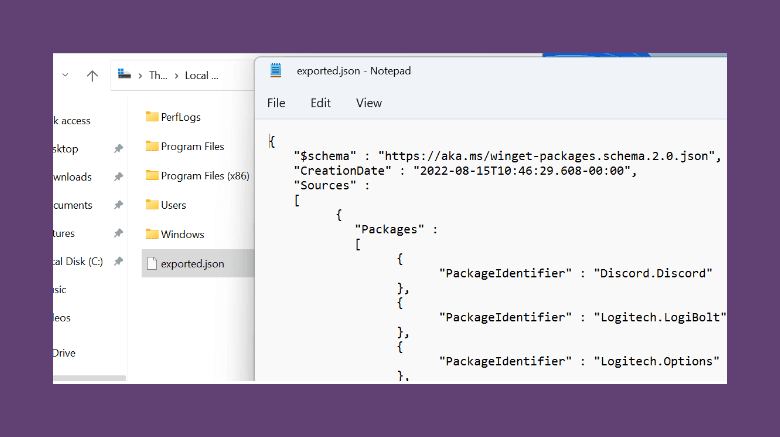Click the Program Files (x86) folder icon
This screenshot has width=780, height=437.
click(152, 175)
